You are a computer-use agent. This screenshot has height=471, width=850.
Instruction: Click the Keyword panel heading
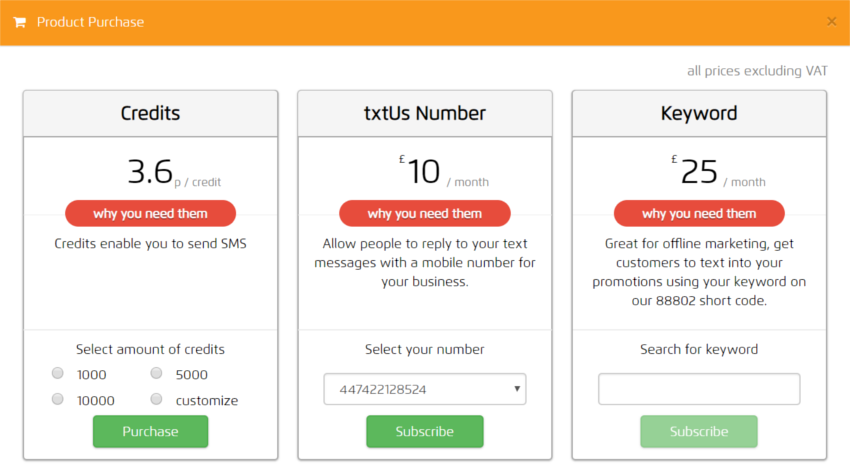pos(699,113)
